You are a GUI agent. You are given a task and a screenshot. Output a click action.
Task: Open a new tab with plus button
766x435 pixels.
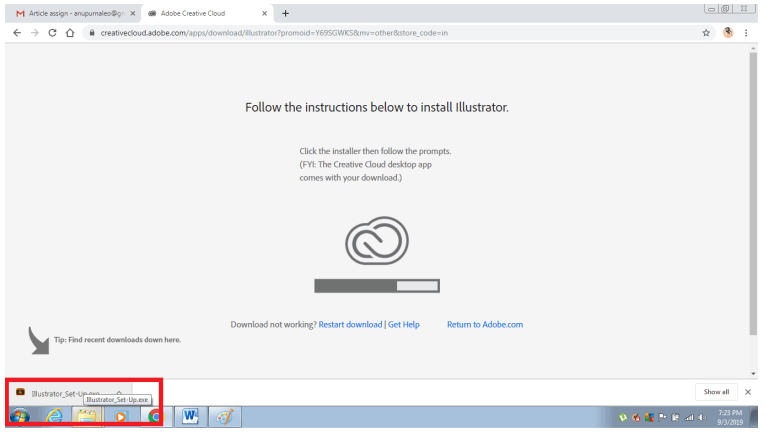(x=286, y=13)
